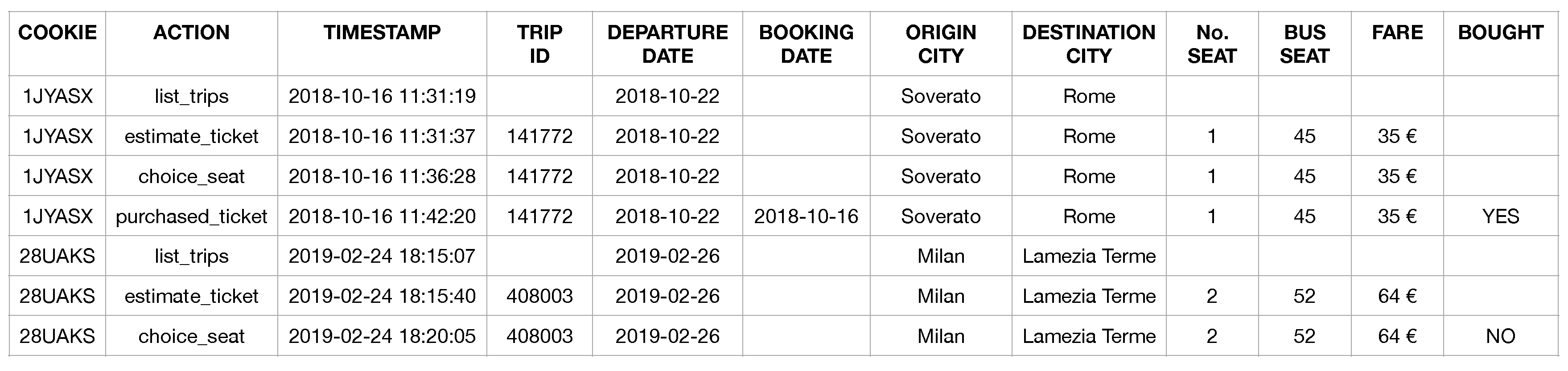
Task: Select the 2018-10-16 booking date cell
Action: 806,216
